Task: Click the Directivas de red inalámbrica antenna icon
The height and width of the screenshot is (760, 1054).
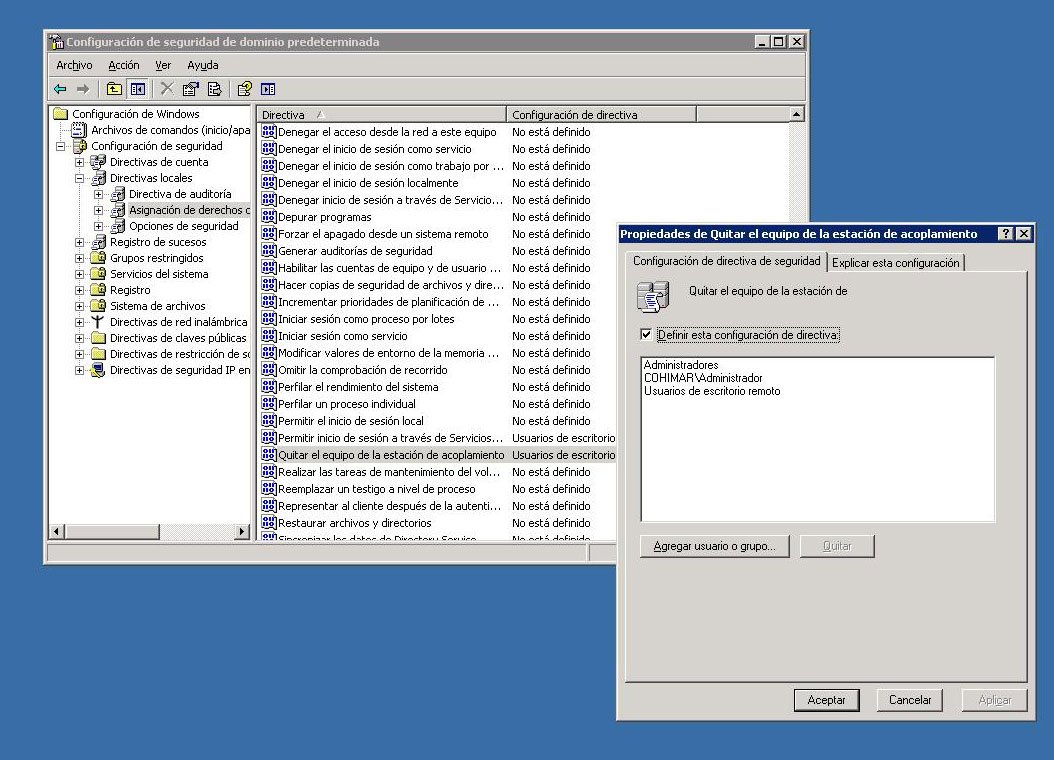Action: (98, 322)
